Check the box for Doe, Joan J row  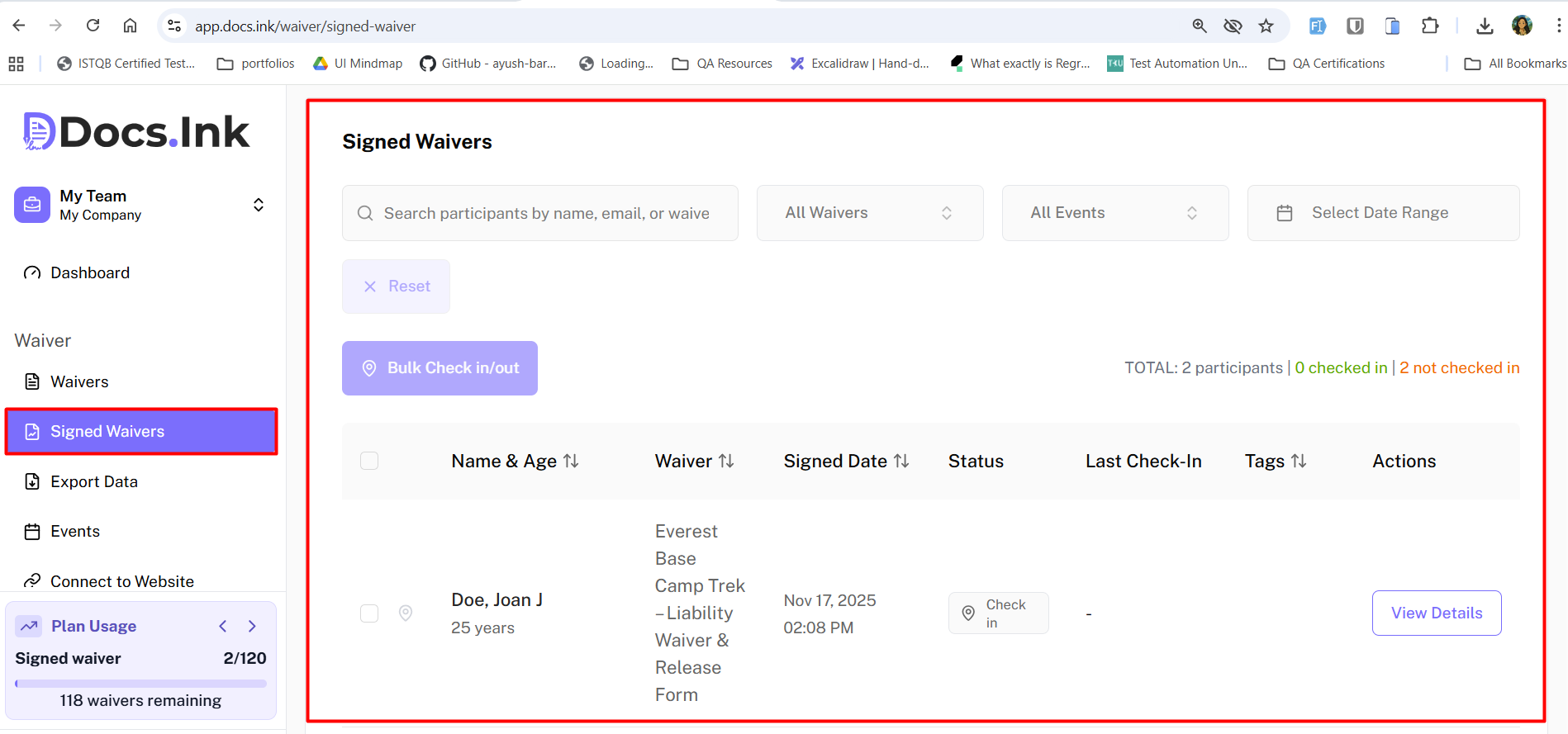point(369,613)
